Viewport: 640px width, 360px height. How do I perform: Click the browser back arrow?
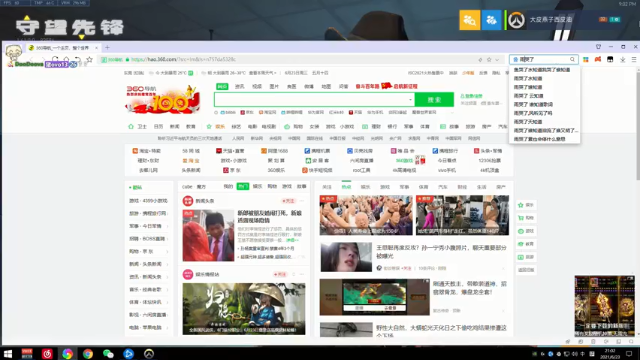[x=32, y=60]
